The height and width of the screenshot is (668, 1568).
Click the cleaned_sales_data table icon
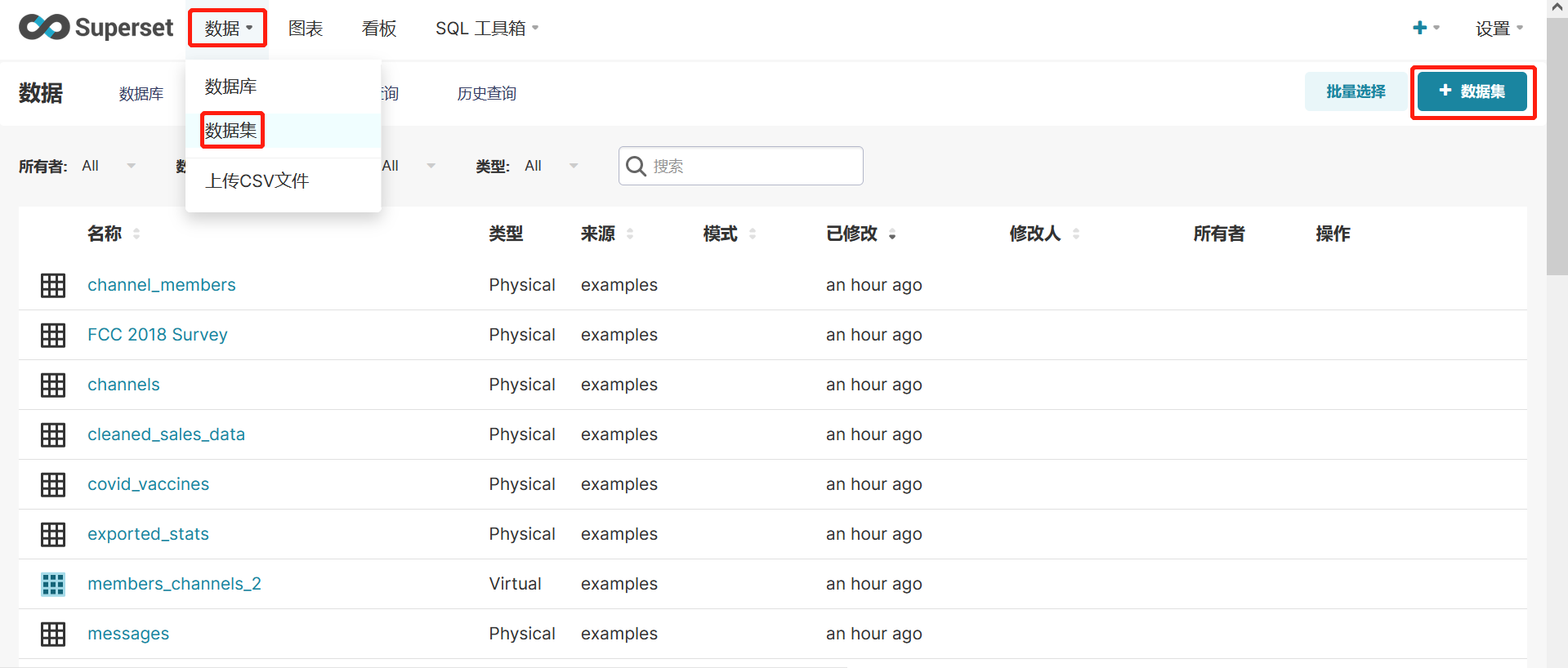click(53, 434)
